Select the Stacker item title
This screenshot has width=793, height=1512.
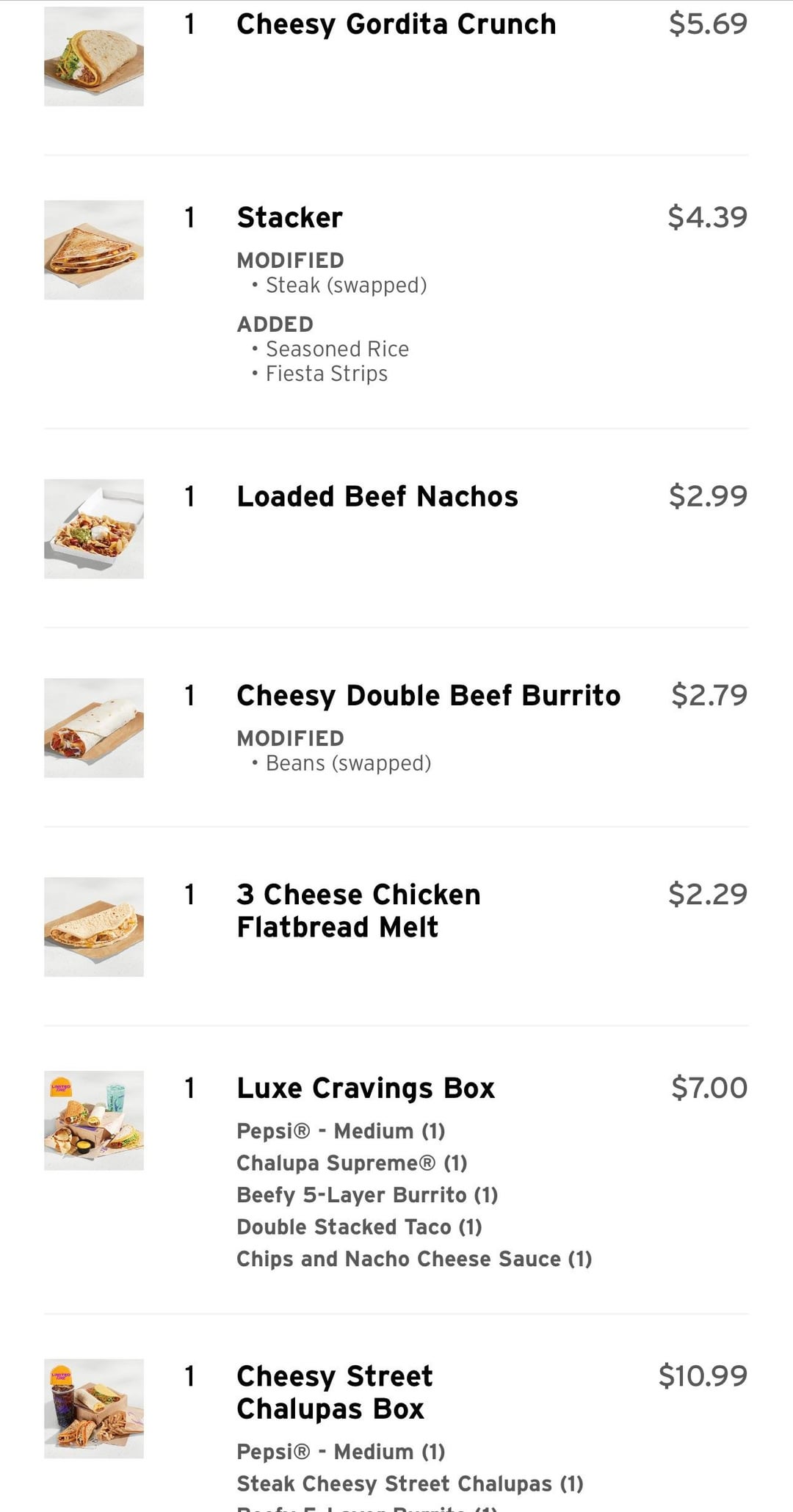tap(289, 217)
